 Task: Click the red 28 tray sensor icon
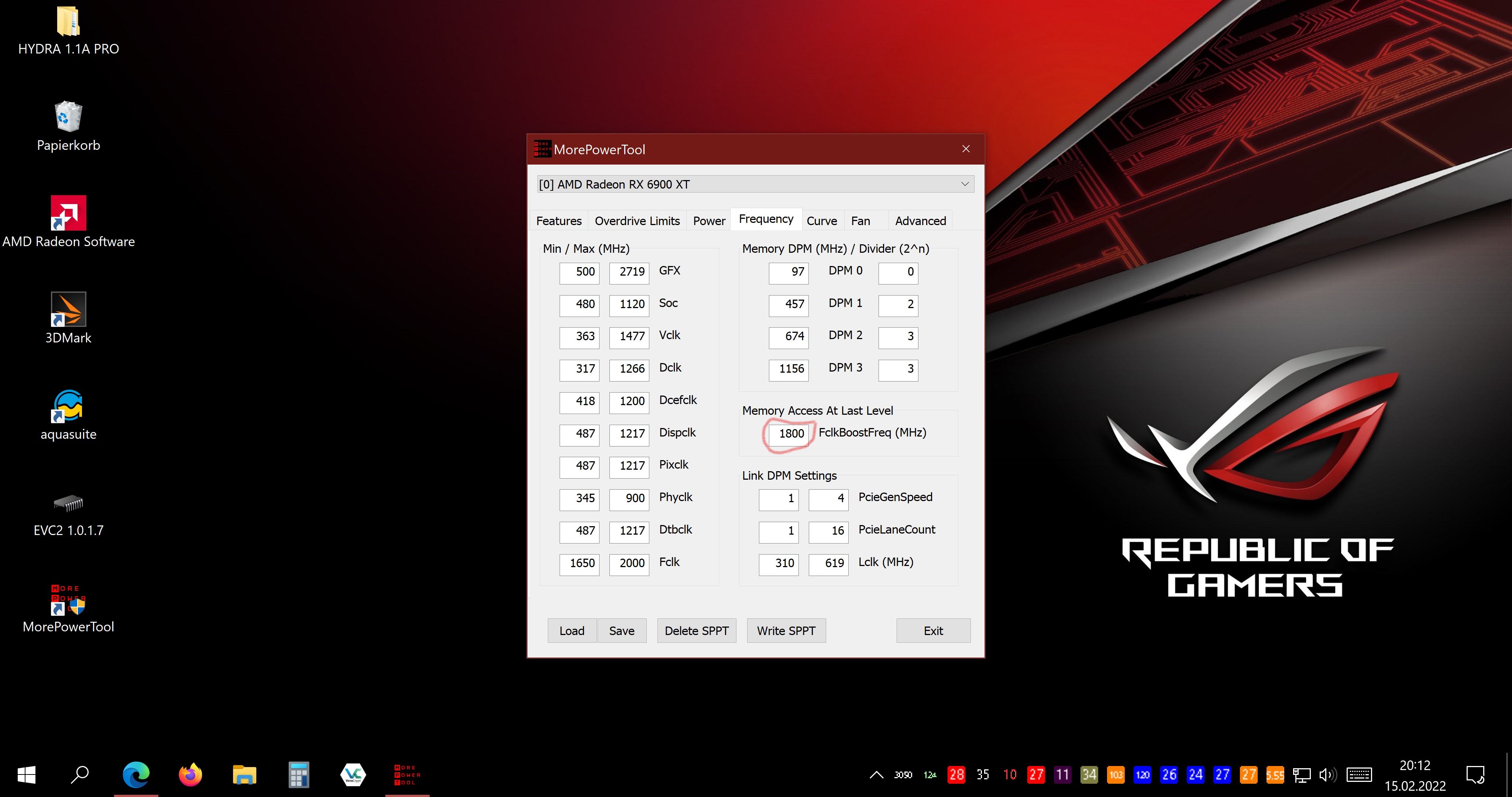(957, 775)
